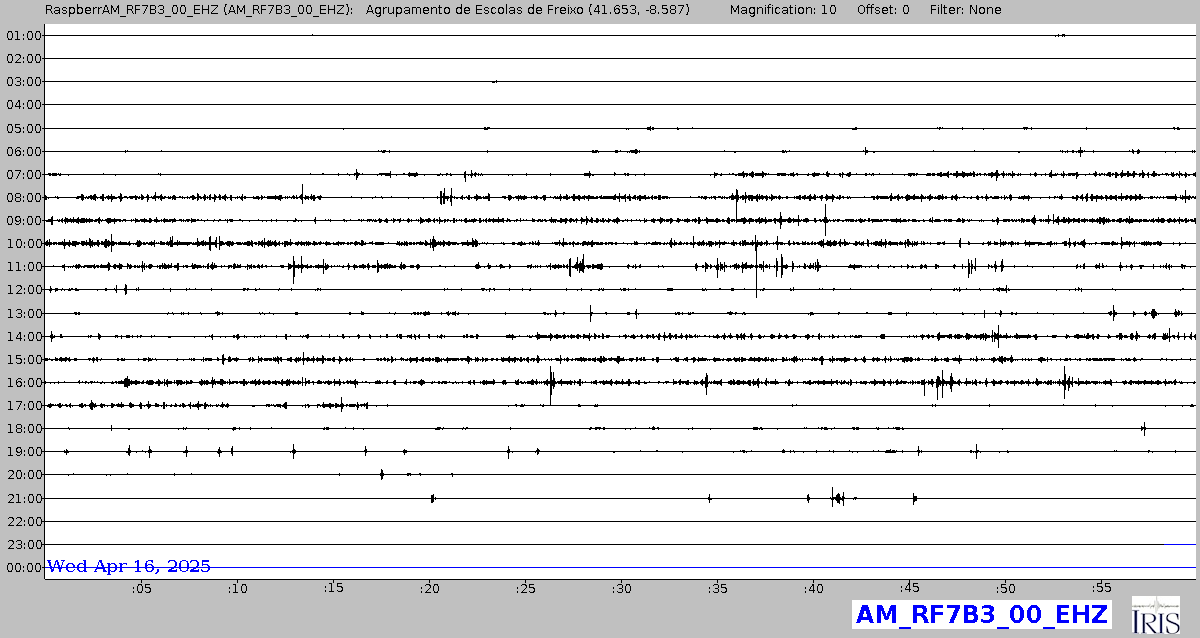
Task: Click the :45 minute axis tick label
Action: pos(909,589)
